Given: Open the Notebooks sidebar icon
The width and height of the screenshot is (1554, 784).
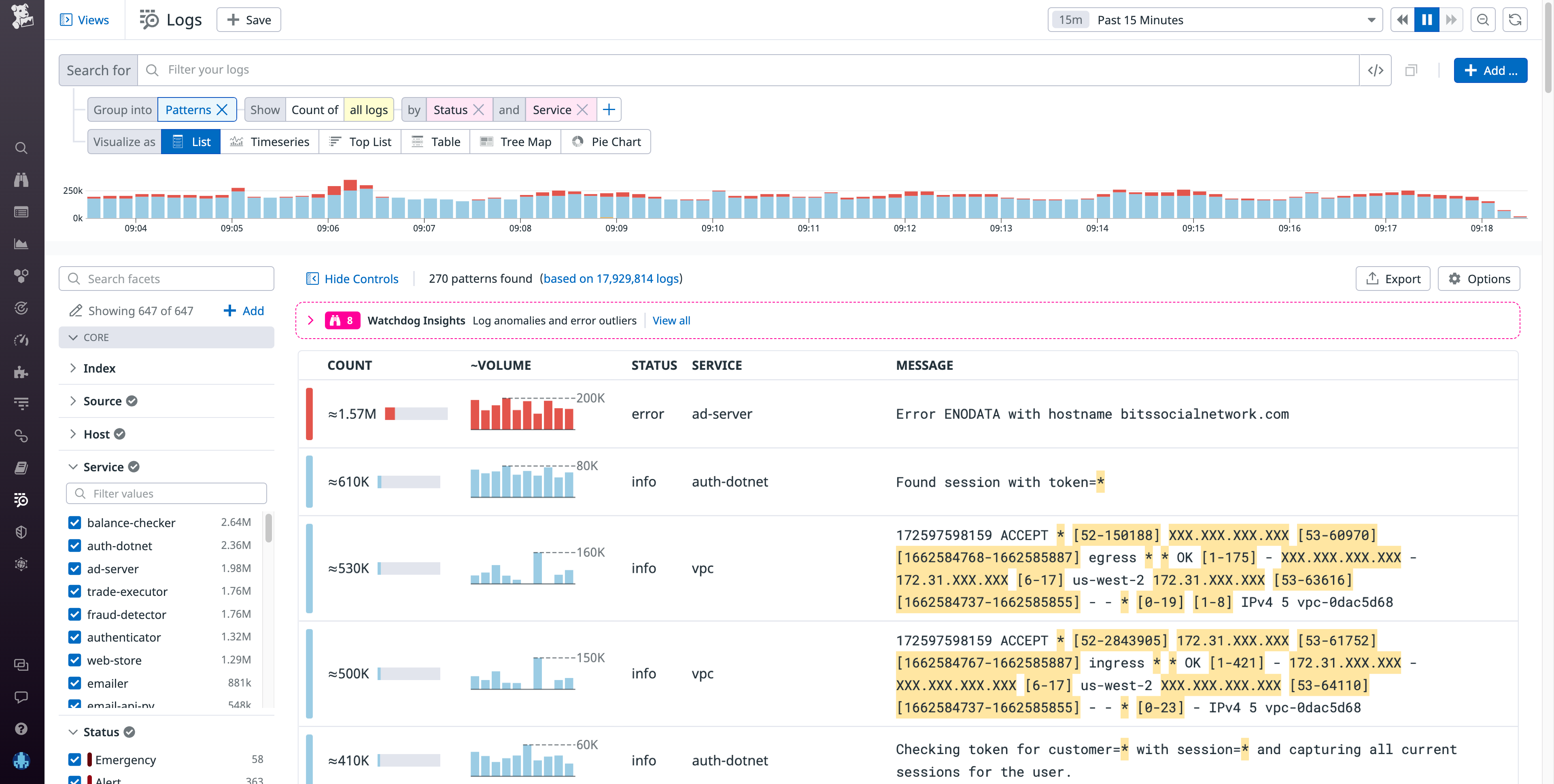Looking at the screenshot, I should 21,467.
